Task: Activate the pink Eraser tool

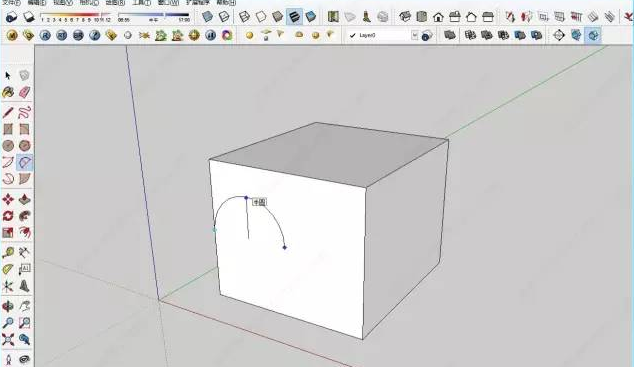Action: point(24,92)
